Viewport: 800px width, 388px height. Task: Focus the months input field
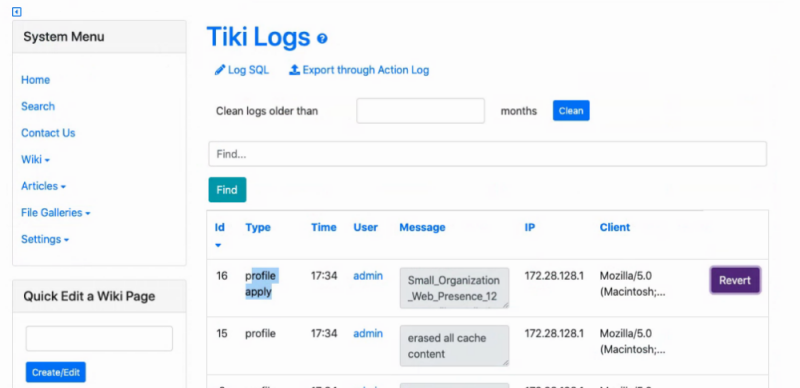(420, 111)
